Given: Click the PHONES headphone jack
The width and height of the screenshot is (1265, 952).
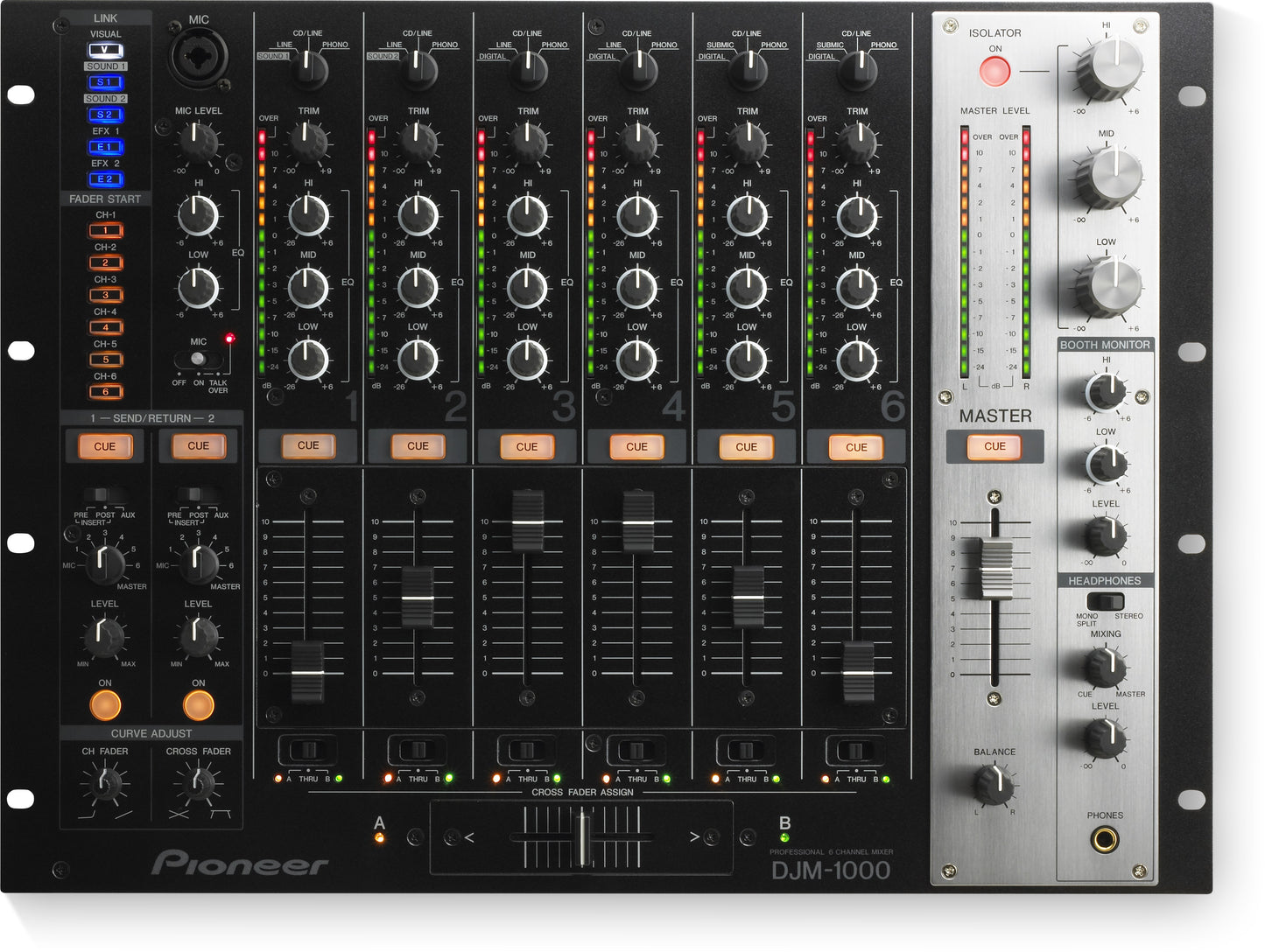Looking at the screenshot, I should tap(1105, 842).
